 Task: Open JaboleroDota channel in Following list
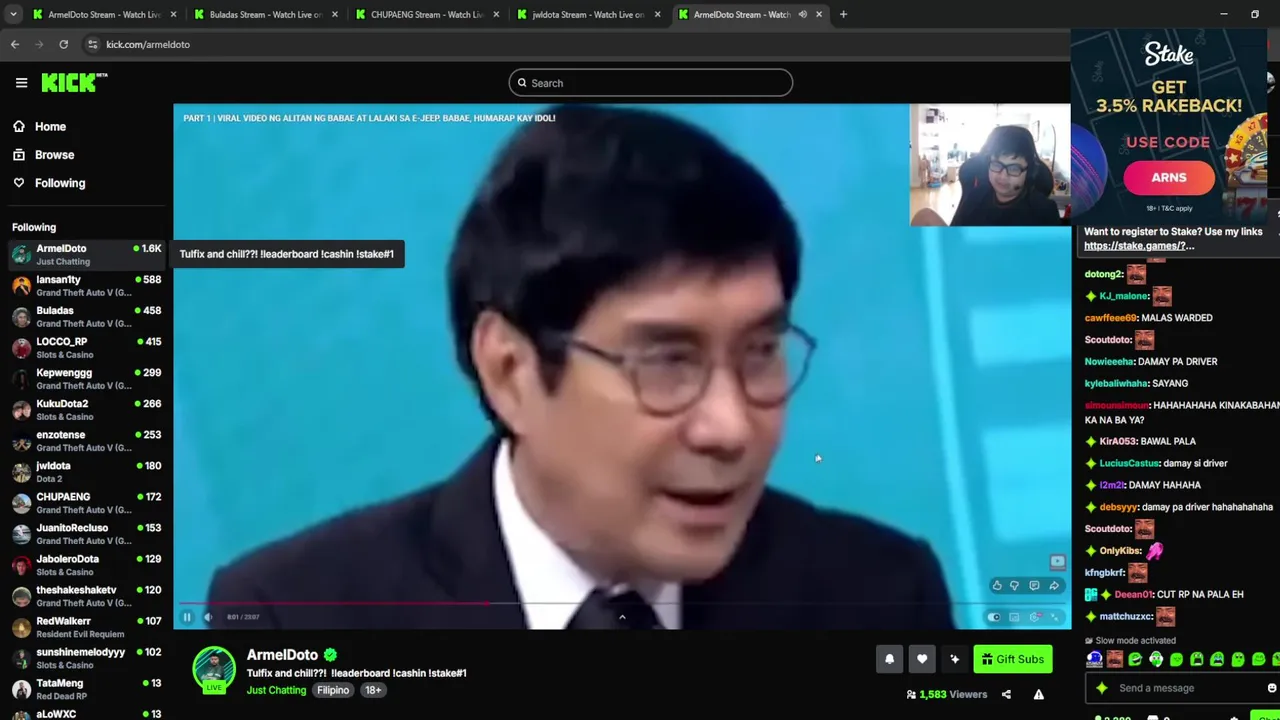pyautogui.click(x=86, y=564)
